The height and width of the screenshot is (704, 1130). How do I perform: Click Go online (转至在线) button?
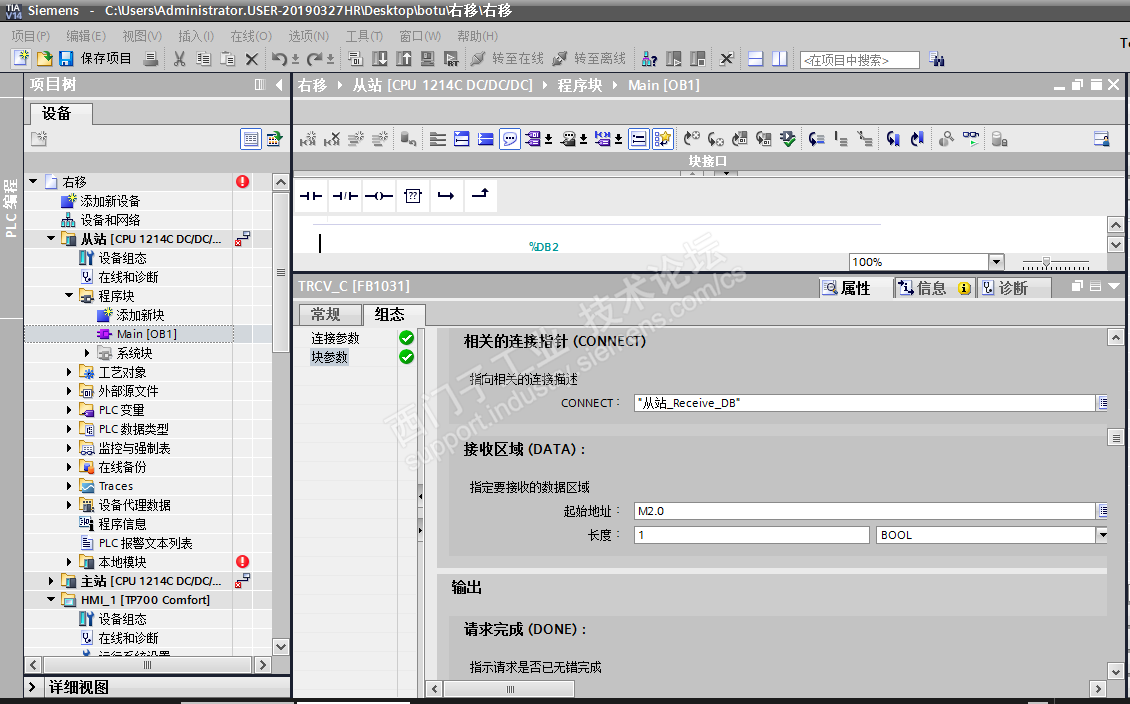click(x=509, y=58)
